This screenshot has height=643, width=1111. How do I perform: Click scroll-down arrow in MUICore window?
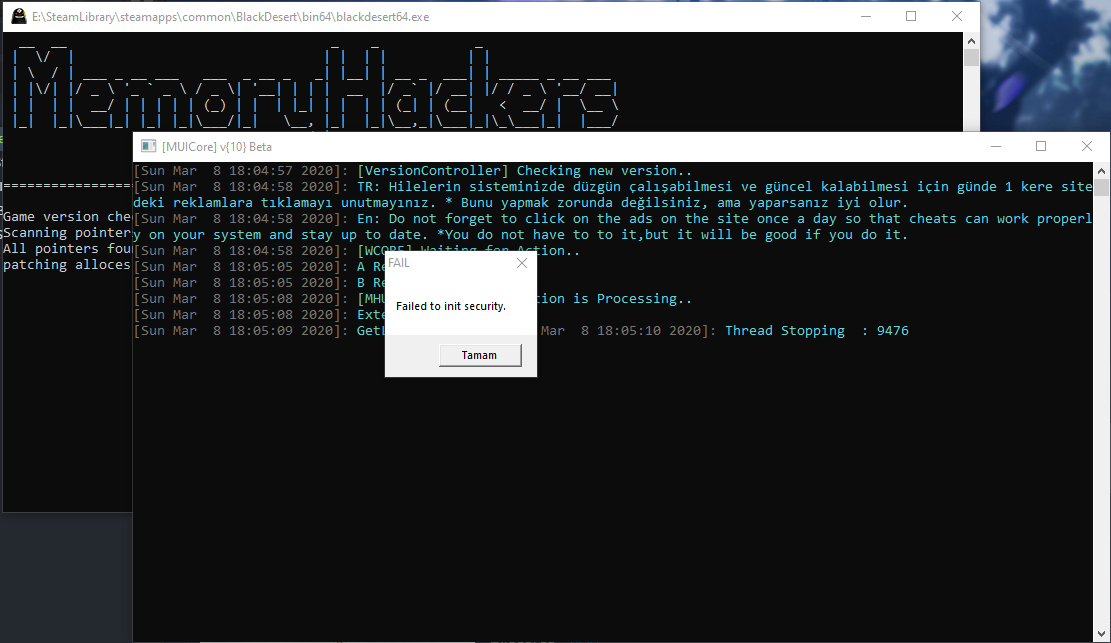click(1101, 634)
